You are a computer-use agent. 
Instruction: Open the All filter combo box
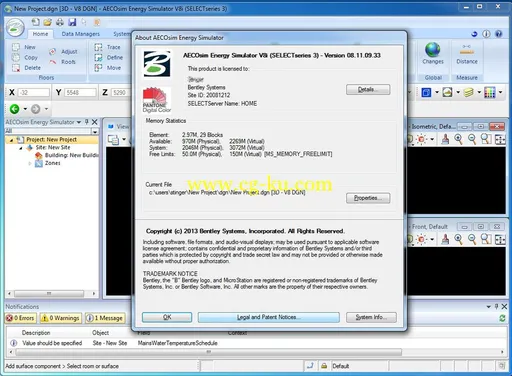95,131
